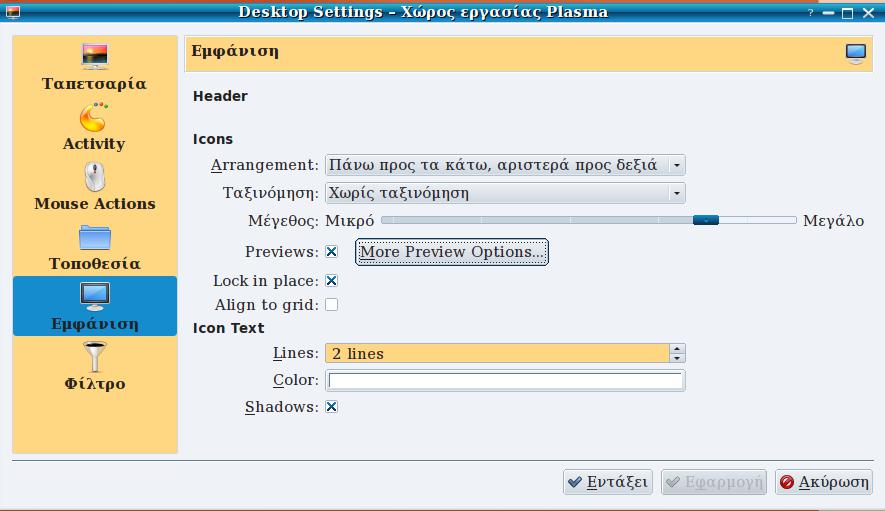Click More Preview Options button

[452, 252]
